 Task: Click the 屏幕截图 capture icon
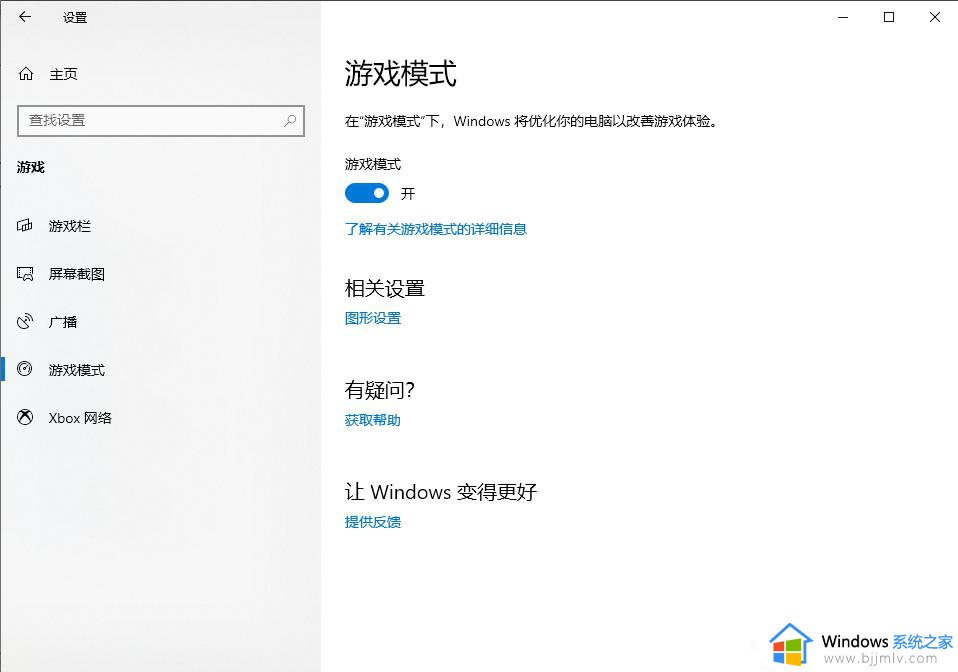click(25, 274)
